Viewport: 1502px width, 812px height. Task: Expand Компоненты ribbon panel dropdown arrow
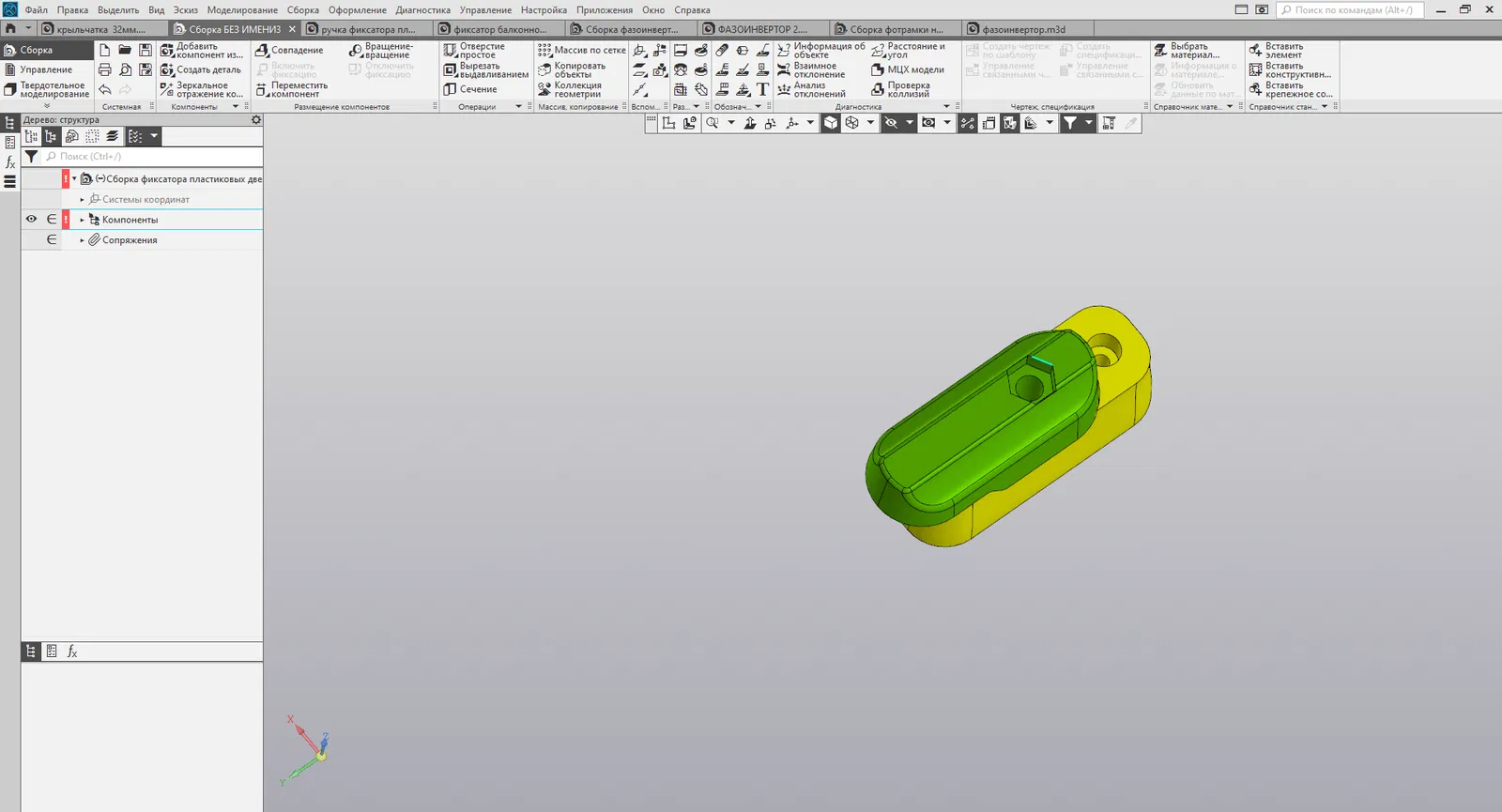(236, 107)
